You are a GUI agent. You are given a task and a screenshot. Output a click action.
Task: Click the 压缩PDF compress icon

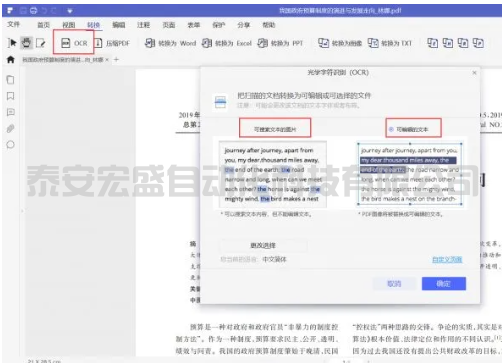99,43
